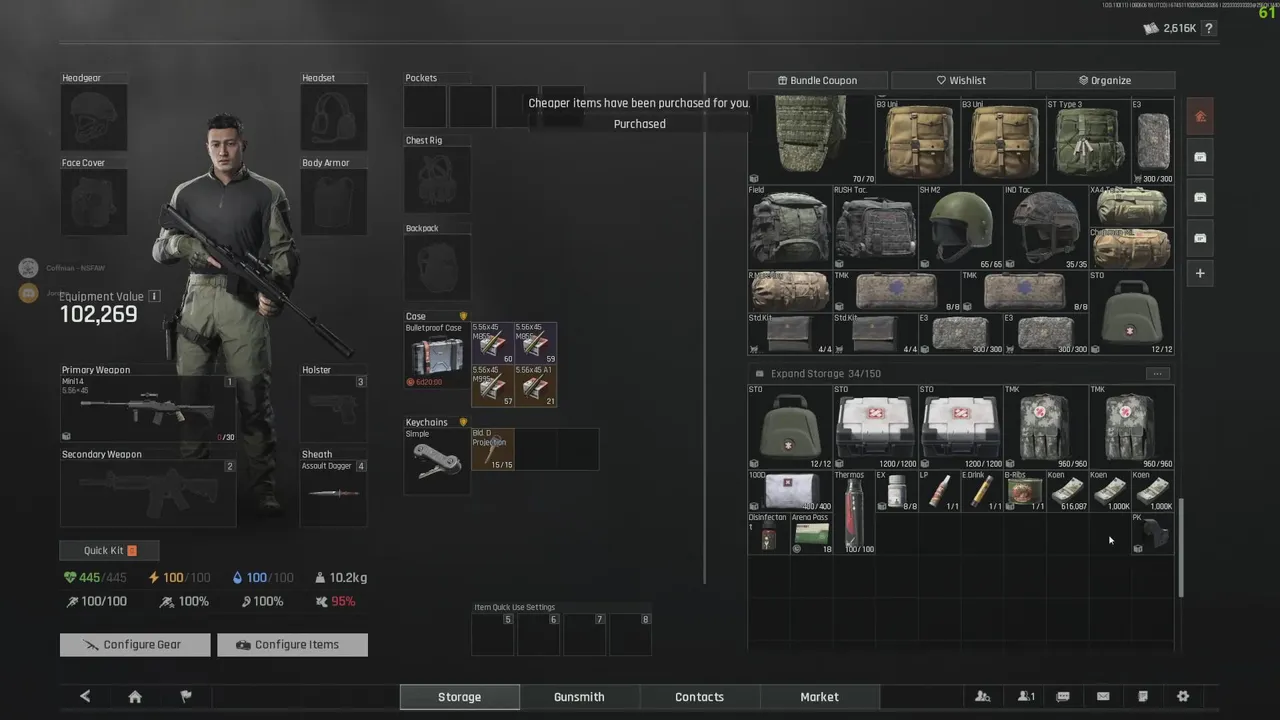Switch to the Storage tab
This screenshot has height=720, width=1280.
tap(459, 697)
